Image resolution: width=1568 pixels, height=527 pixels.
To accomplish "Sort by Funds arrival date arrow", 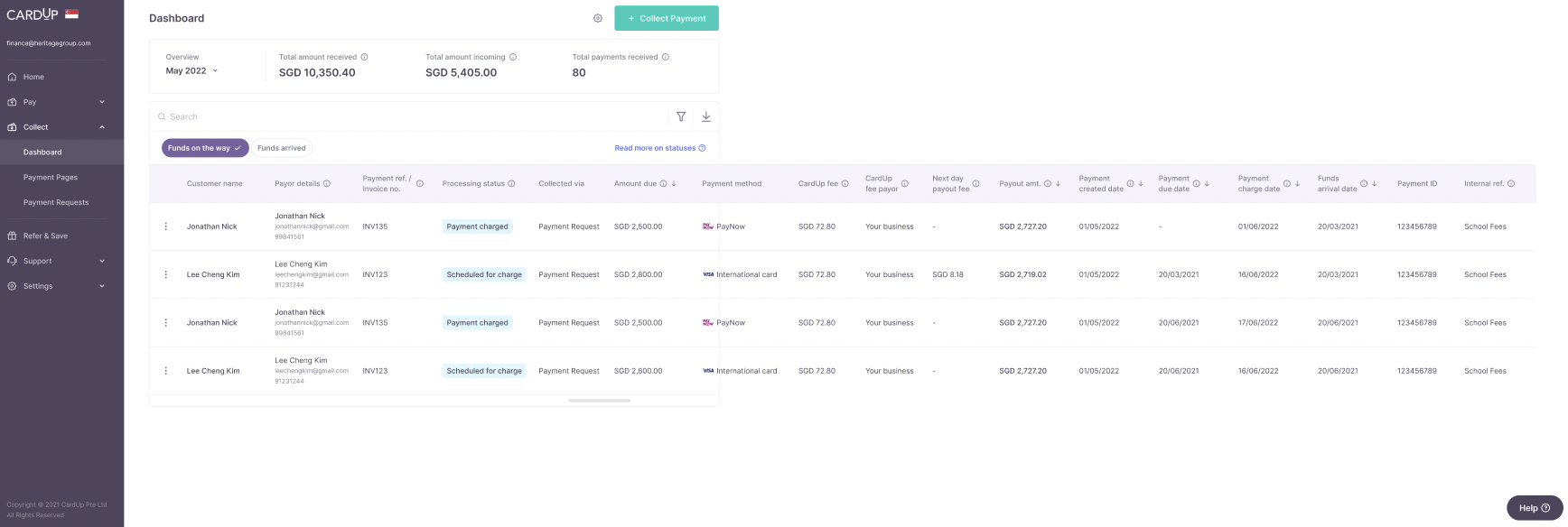I will click(x=1375, y=183).
